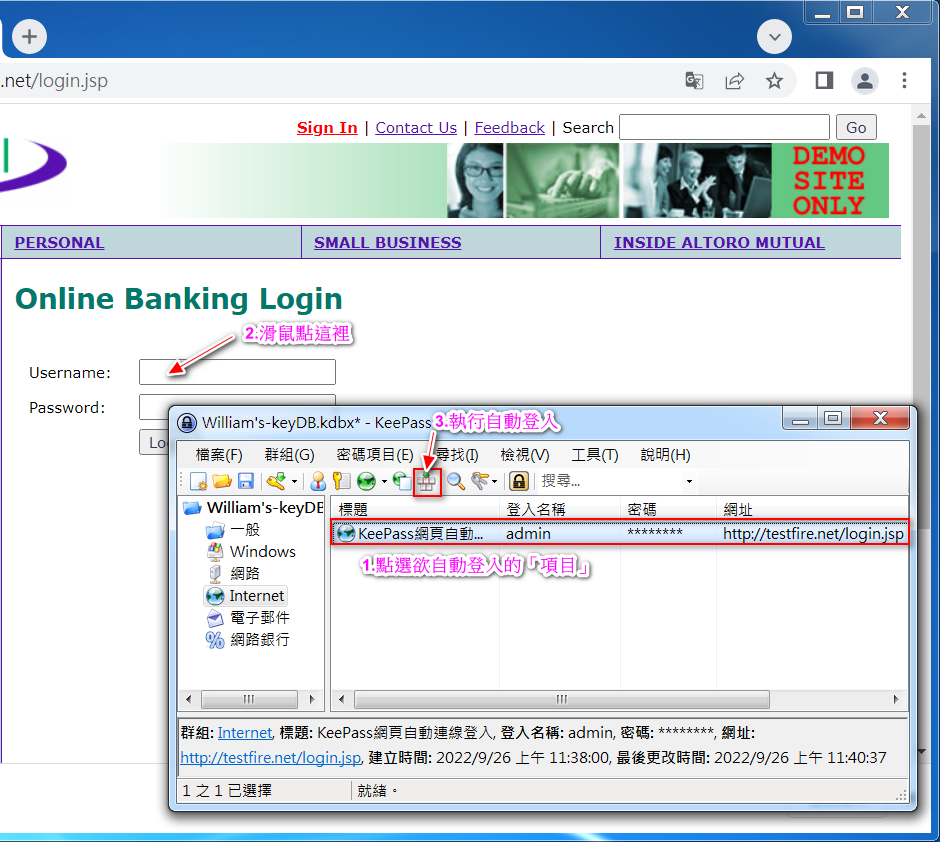Click the KeePass New Database icon

198,481
